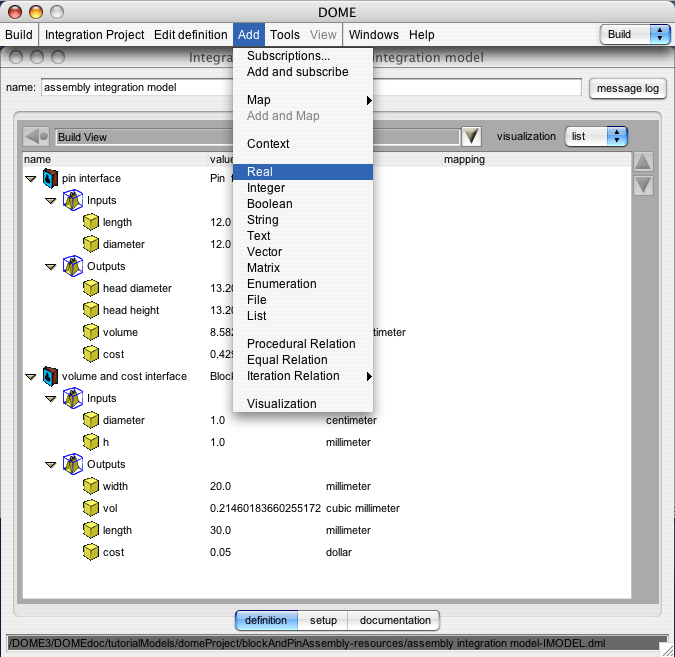Click the message log button
Screen dimensions: 675x657
click(627, 88)
